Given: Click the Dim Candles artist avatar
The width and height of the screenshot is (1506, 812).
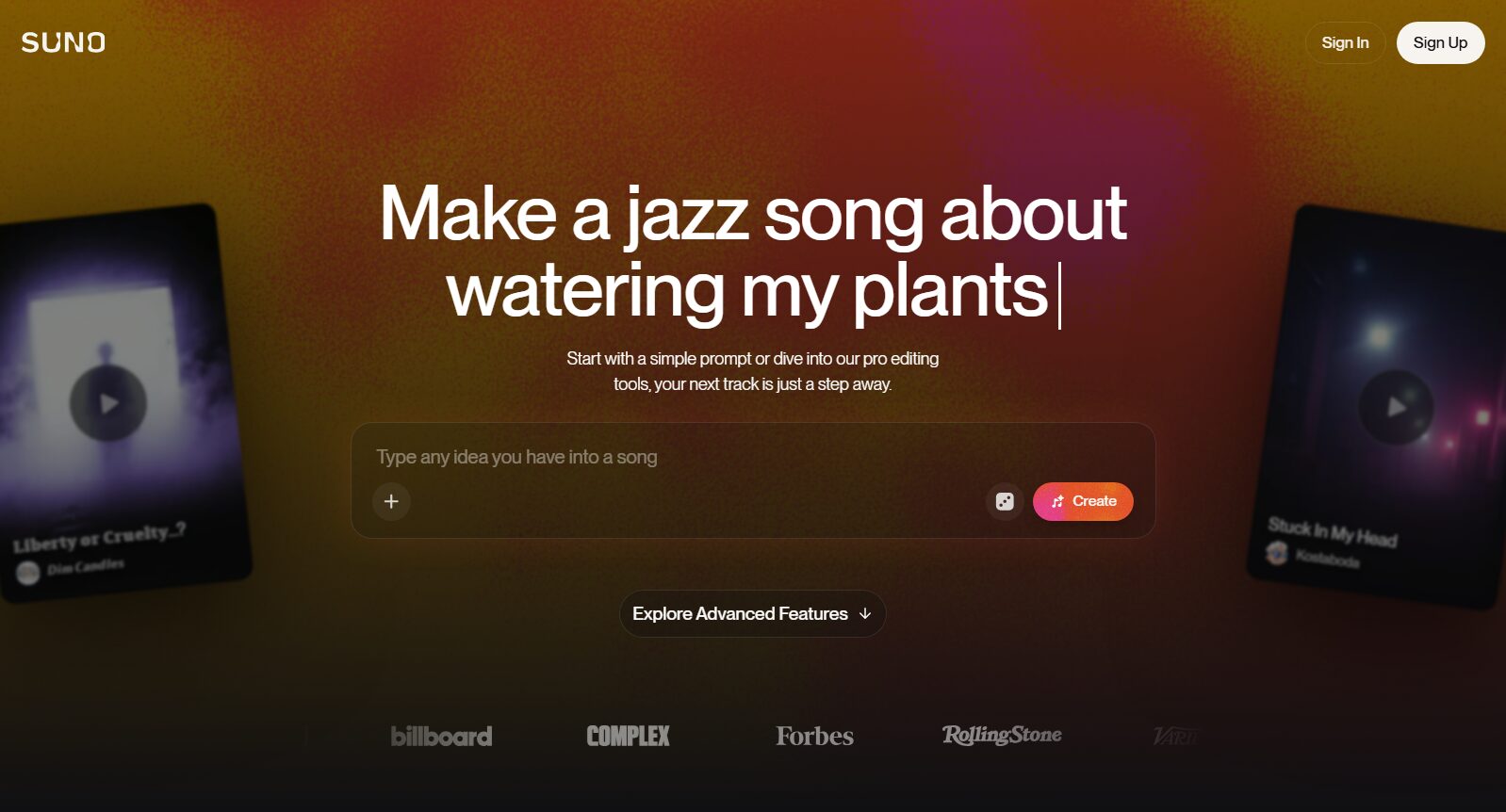Looking at the screenshot, I should pyautogui.click(x=28, y=572).
